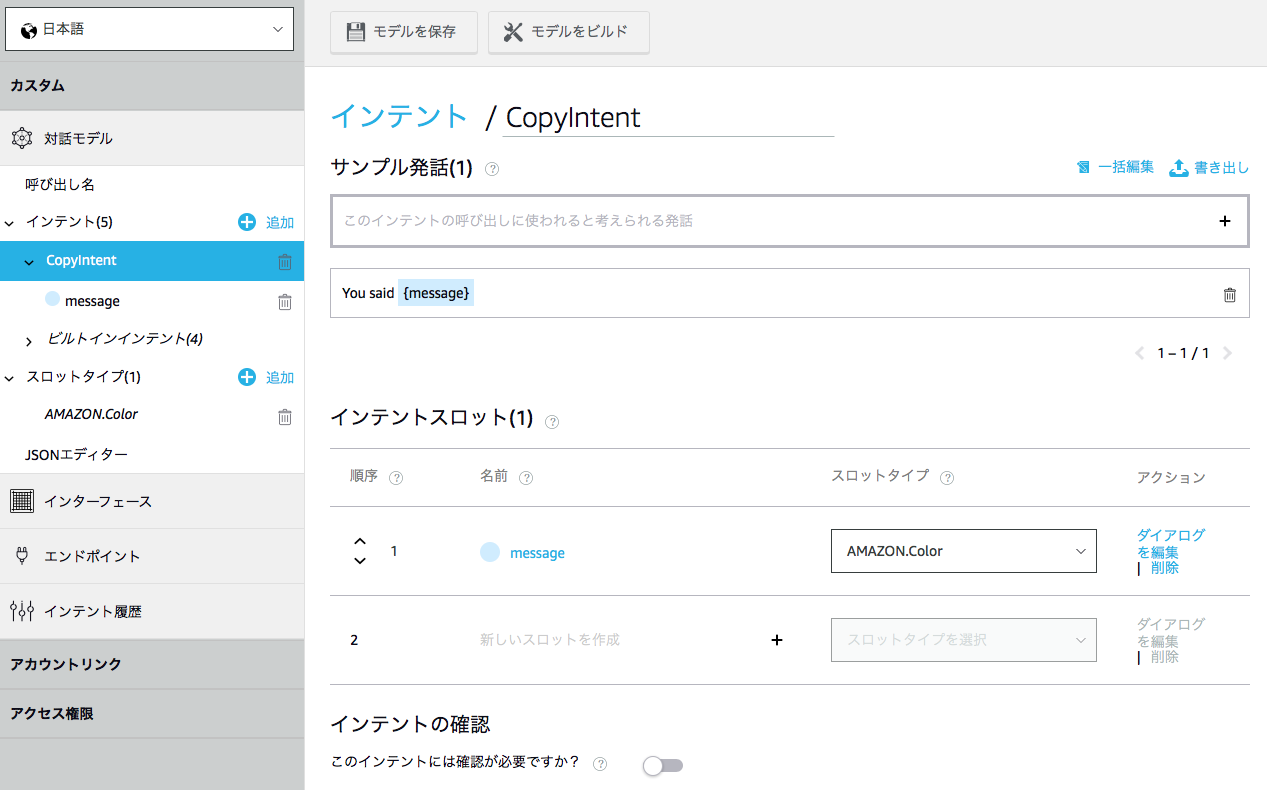
Task: Open ビルトインインテント(4) in sidebar
Action: click(x=125, y=339)
